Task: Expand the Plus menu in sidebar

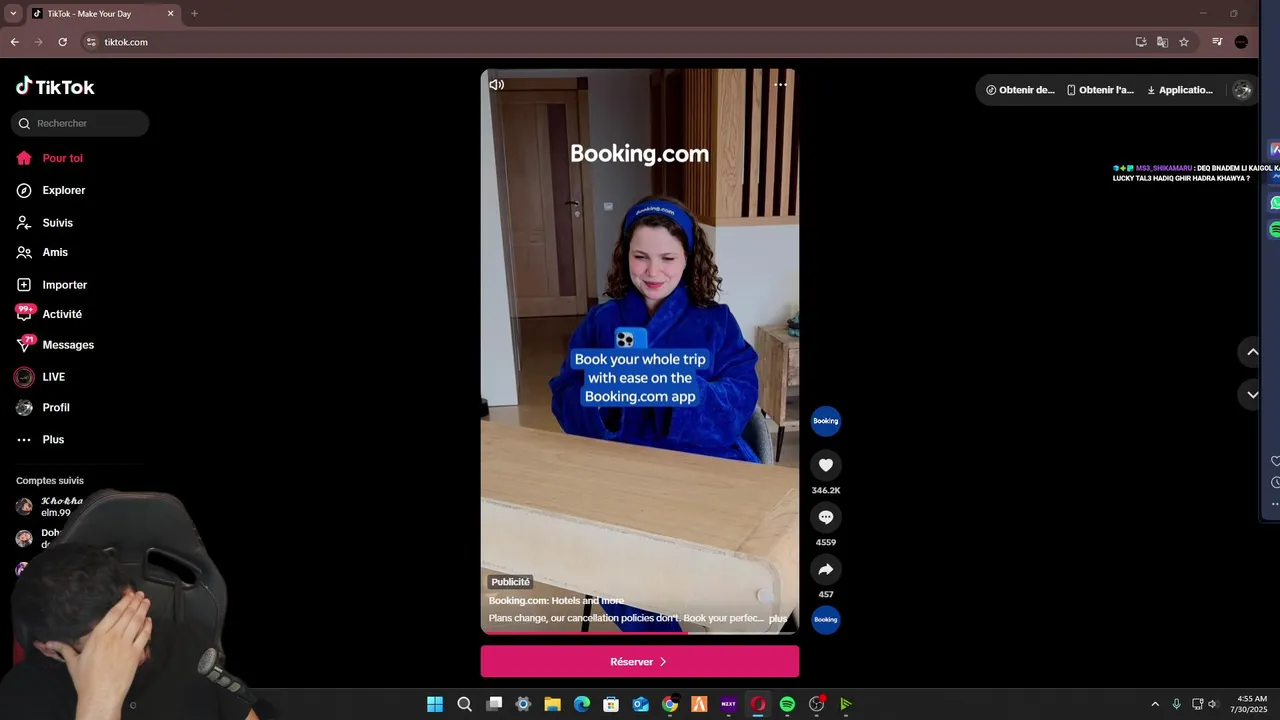Action: click(x=52, y=440)
